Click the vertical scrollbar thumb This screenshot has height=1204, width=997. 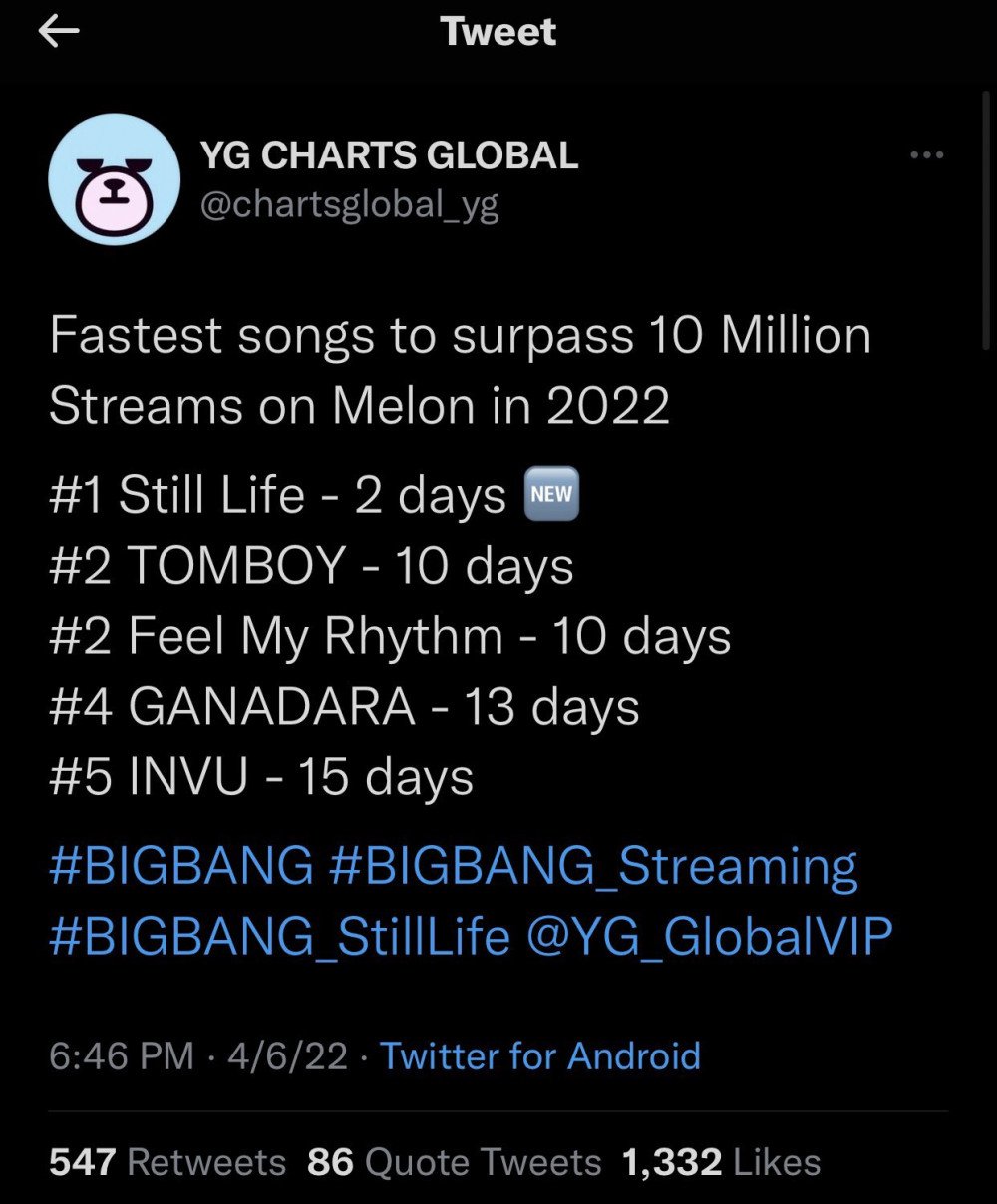987,219
